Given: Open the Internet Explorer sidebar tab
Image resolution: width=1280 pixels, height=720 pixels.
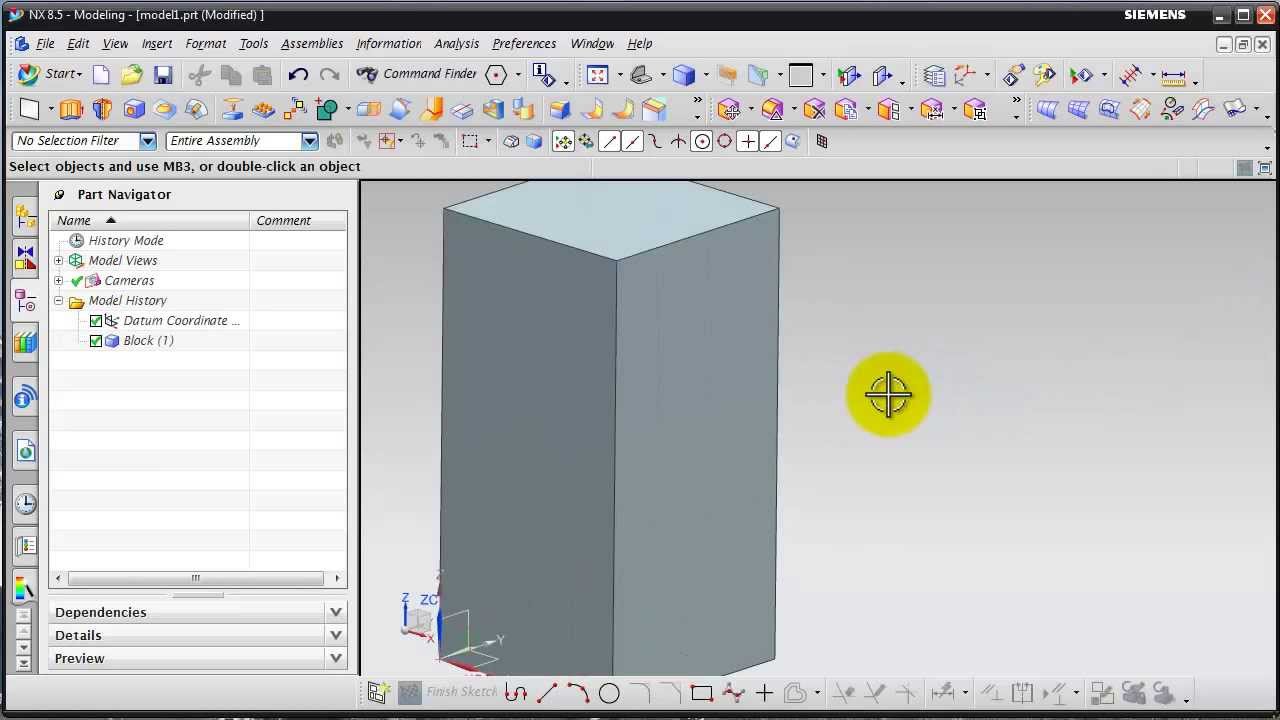Looking at the screenshot, I should point(25,451).
